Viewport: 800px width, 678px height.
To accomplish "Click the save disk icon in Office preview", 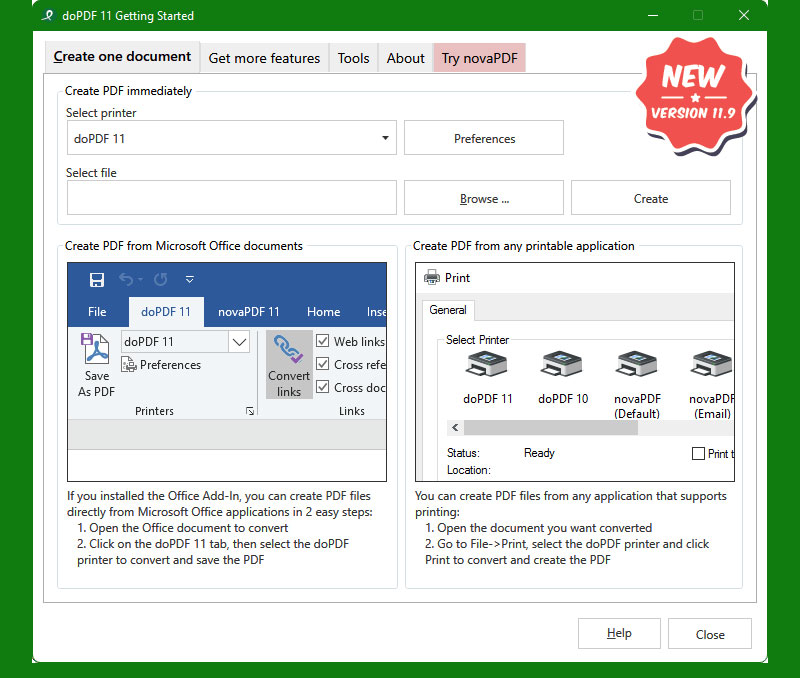I will [x=96, y=280].
